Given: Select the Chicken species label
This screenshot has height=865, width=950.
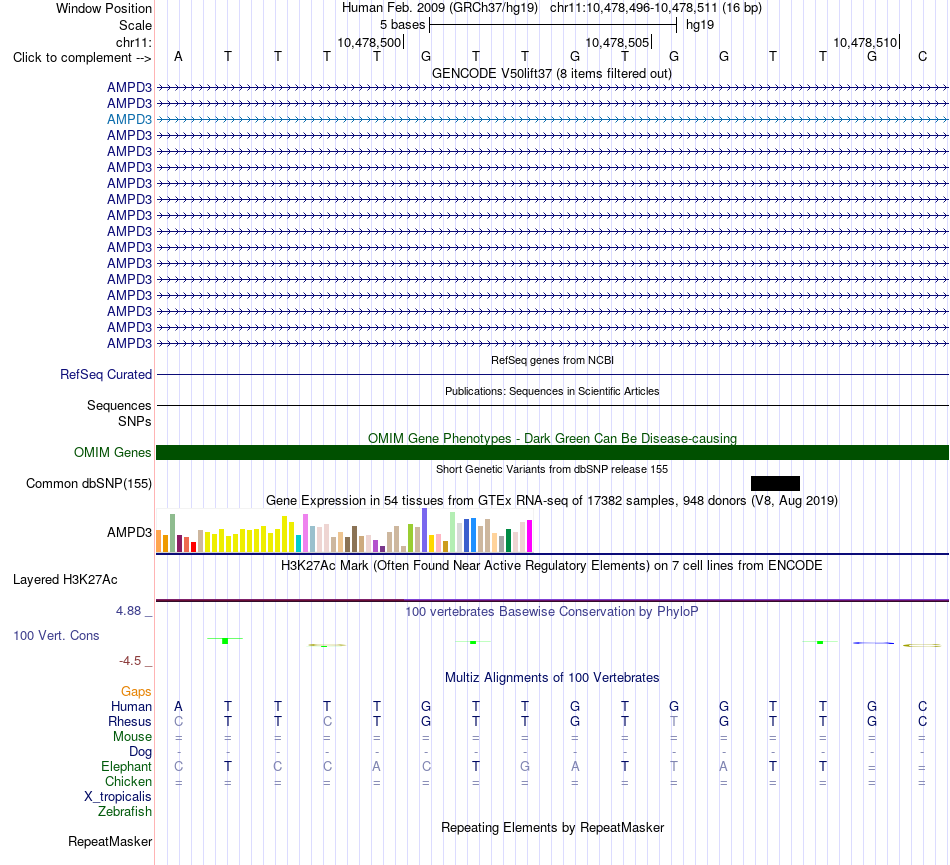Looking at the screenshot, I should (x=128, y=781).
